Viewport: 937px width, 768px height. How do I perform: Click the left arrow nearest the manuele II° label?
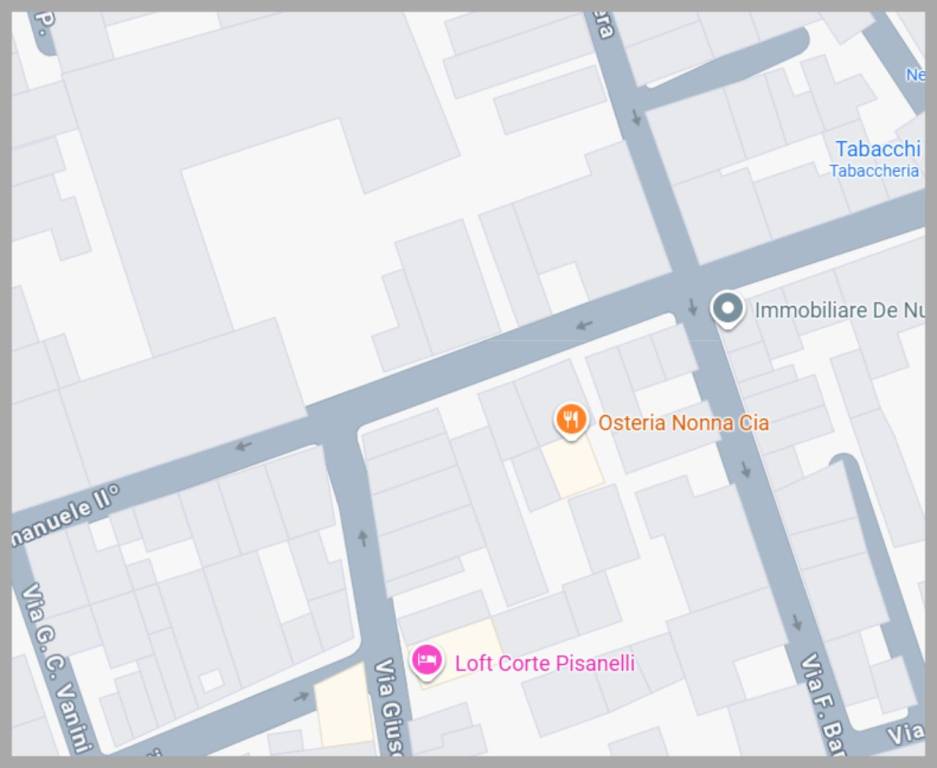(x=243, y=446)
